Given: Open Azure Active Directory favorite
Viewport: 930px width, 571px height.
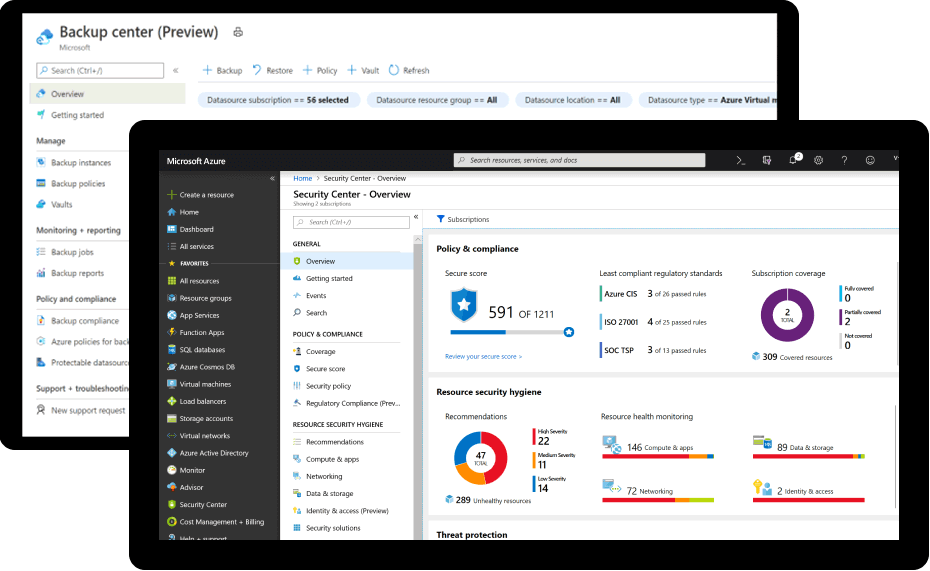Looking at the screenshot, I should coord(208,452).
